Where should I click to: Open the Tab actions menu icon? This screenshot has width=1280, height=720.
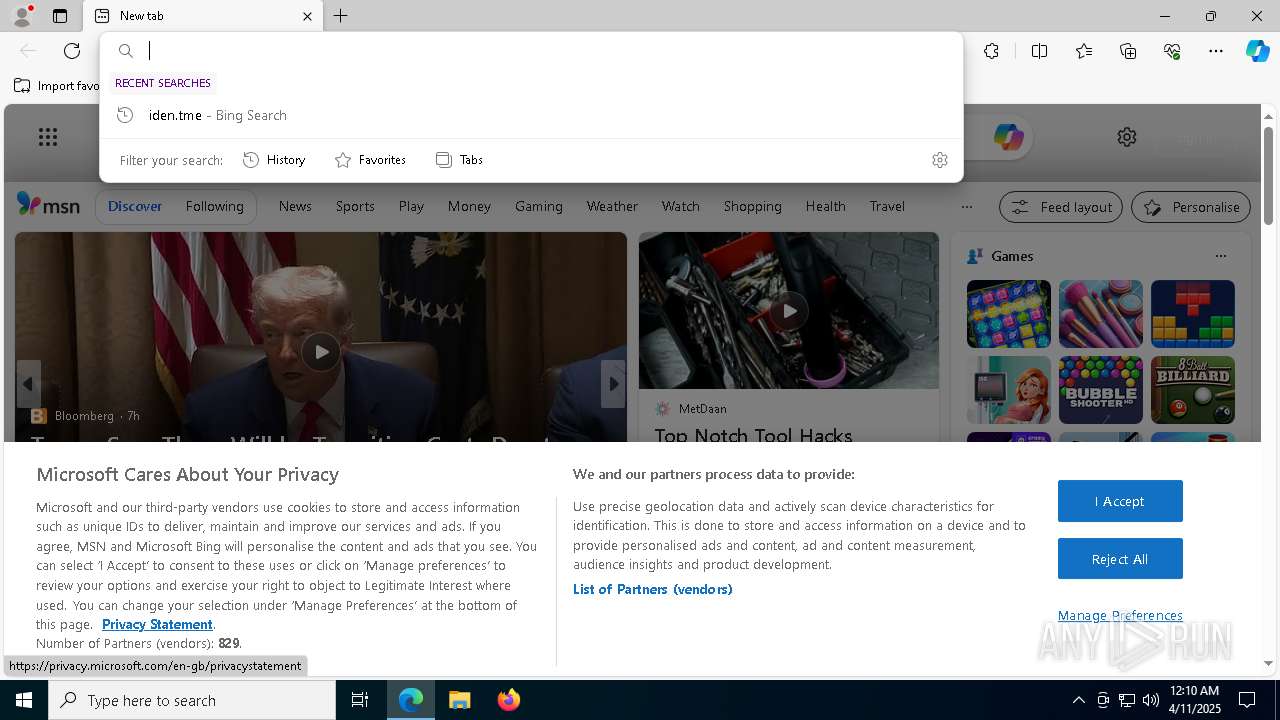[x=60, y=16]
